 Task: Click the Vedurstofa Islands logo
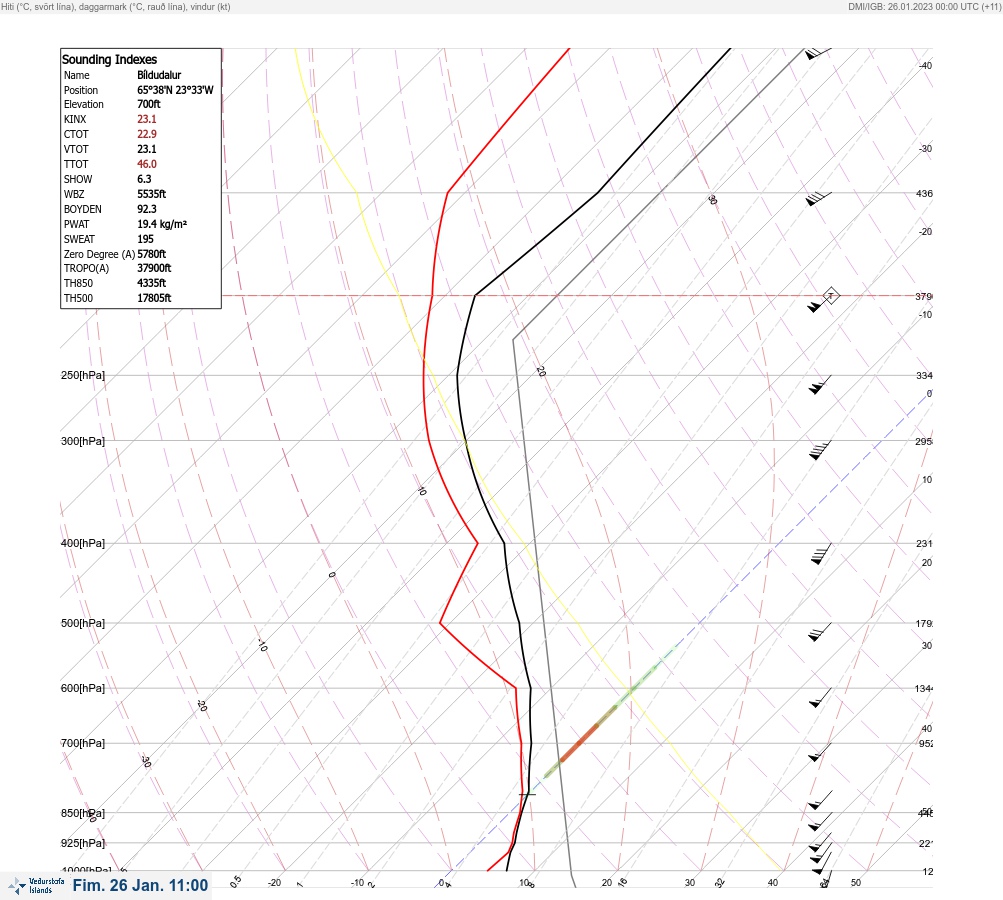point(36,885)
